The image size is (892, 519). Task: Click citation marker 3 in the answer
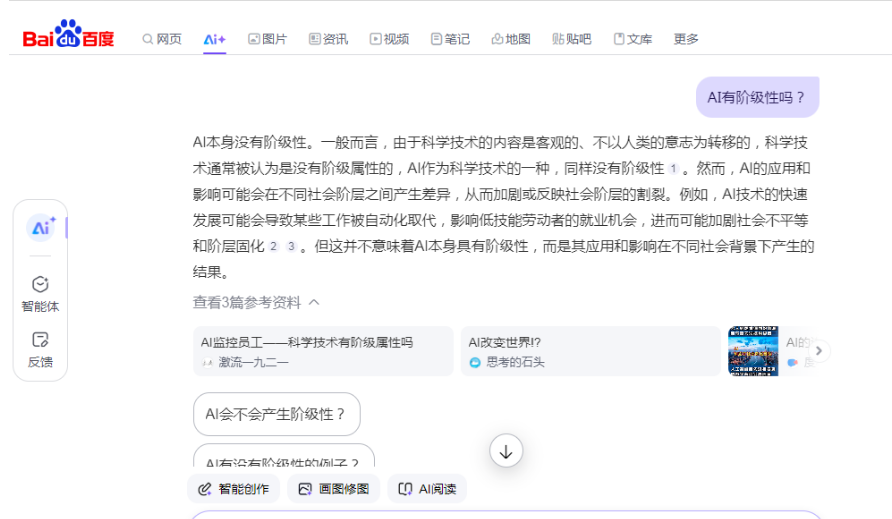coord(290,246)
